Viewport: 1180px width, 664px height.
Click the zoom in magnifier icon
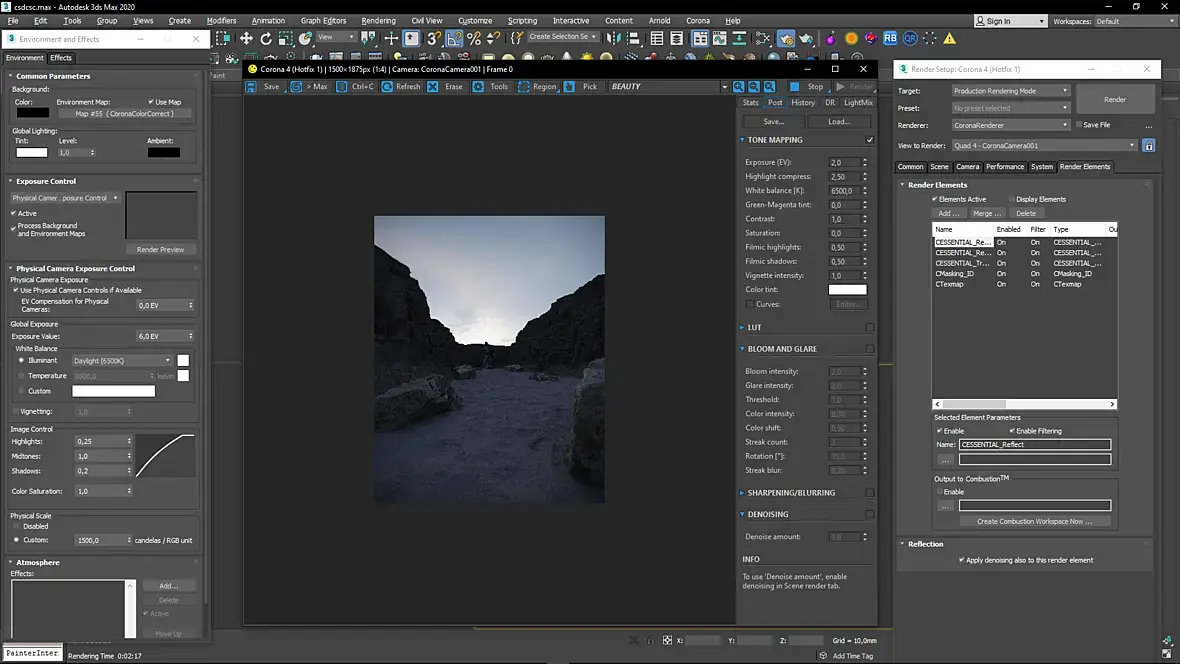(739, 87)
